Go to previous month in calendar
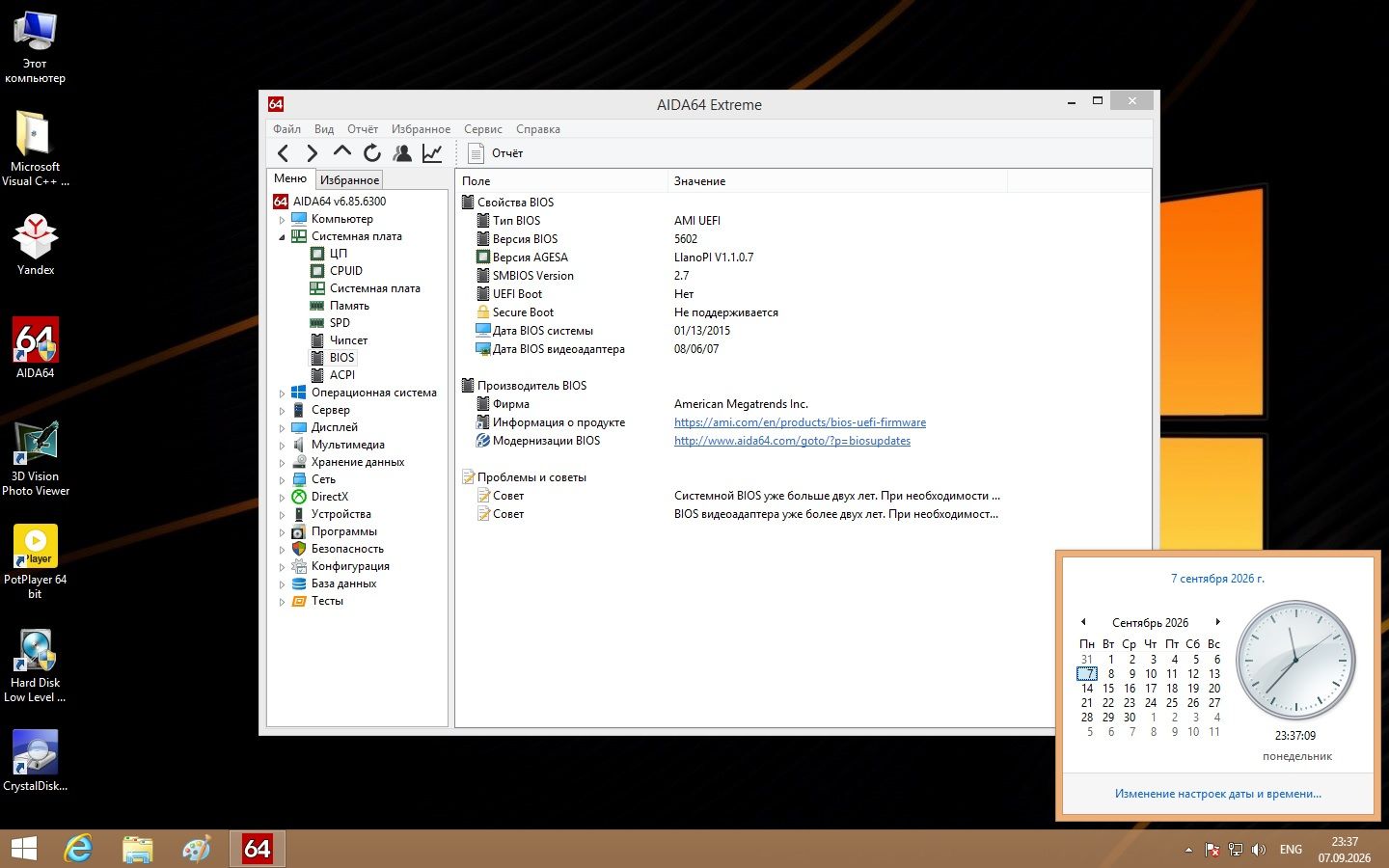1389x868 pixels. (x=1083, y=622)
